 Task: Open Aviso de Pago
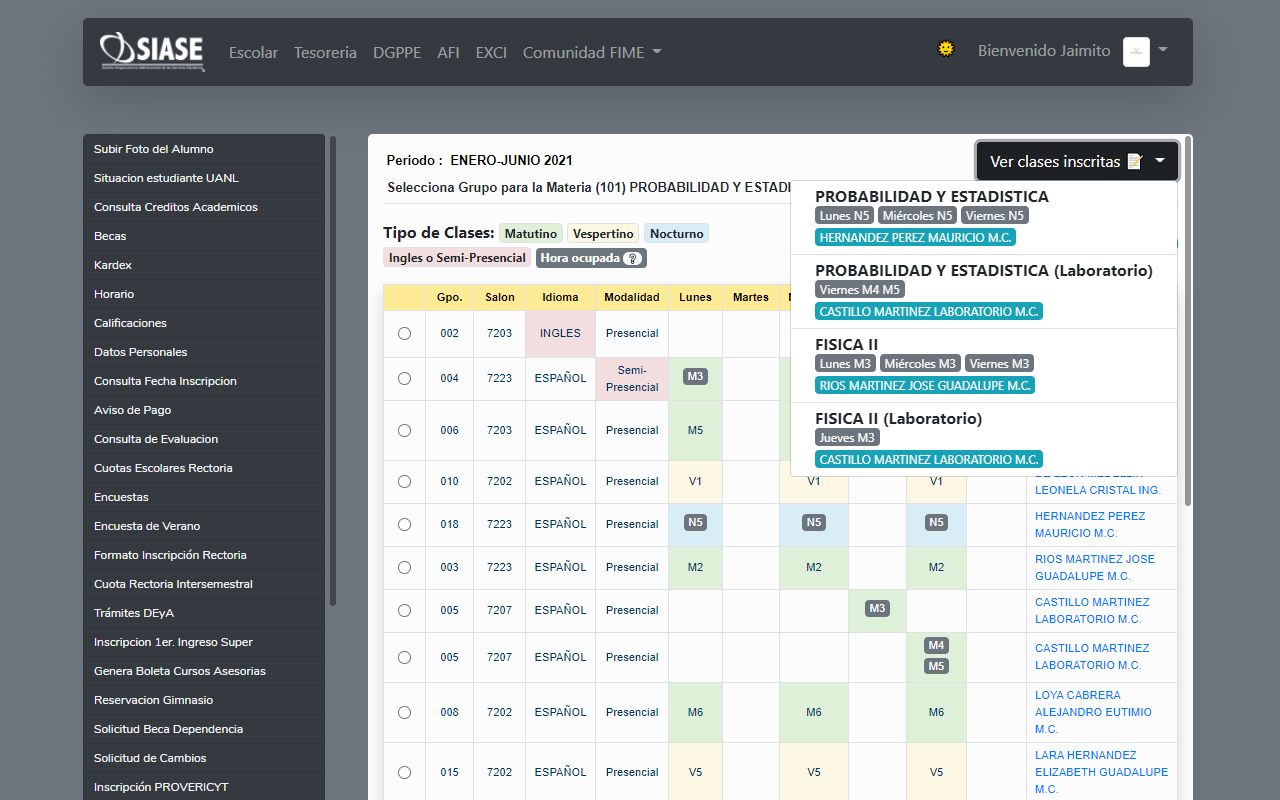(204, 410)
